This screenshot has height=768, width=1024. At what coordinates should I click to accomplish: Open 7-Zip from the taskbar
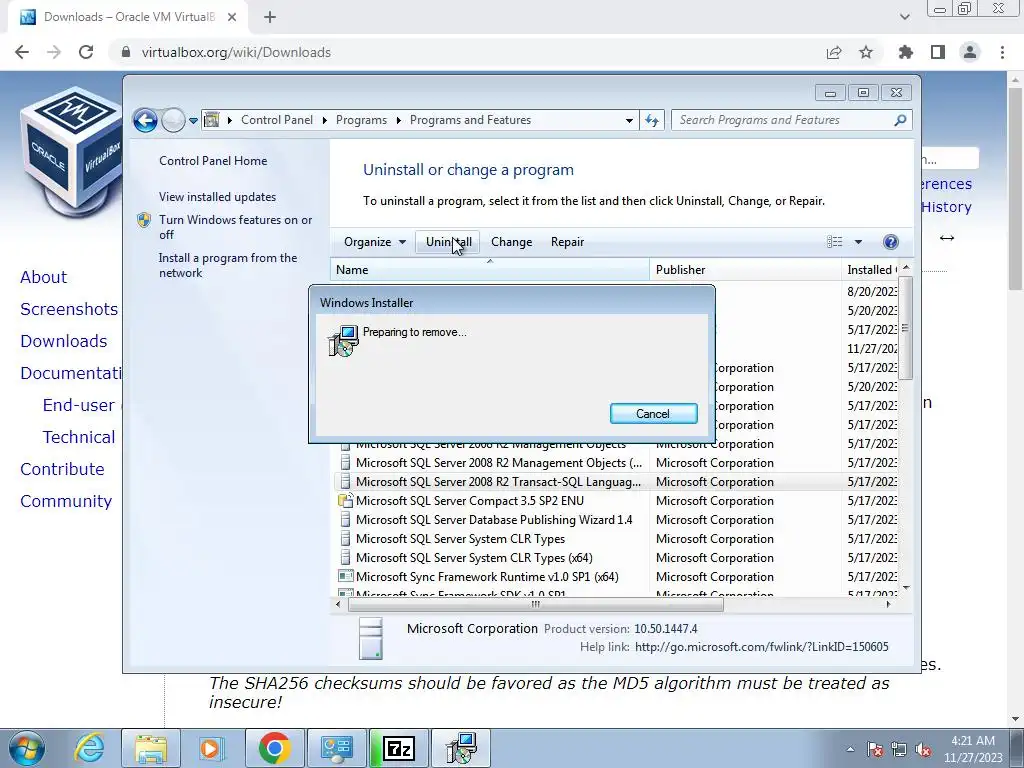(399, 748)
